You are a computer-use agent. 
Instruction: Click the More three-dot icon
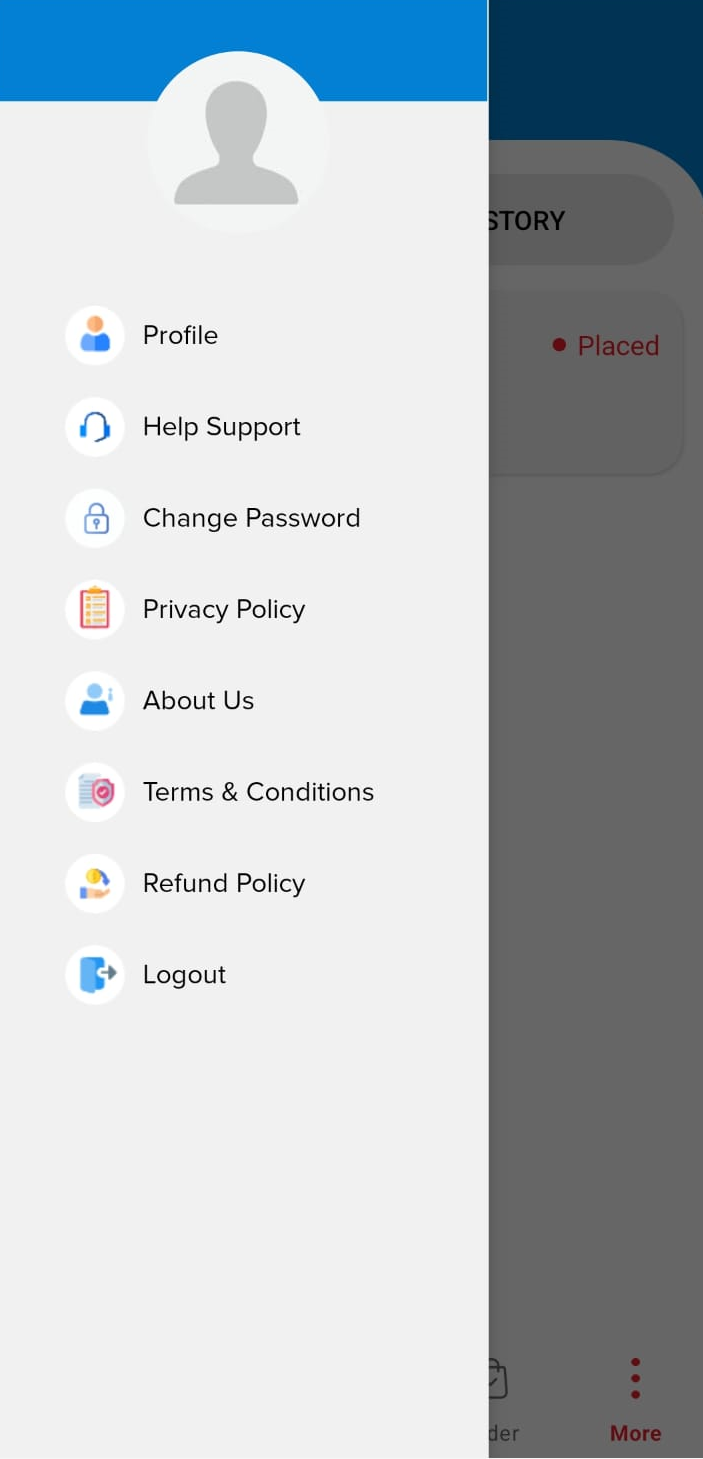[x=635, y=1379]
